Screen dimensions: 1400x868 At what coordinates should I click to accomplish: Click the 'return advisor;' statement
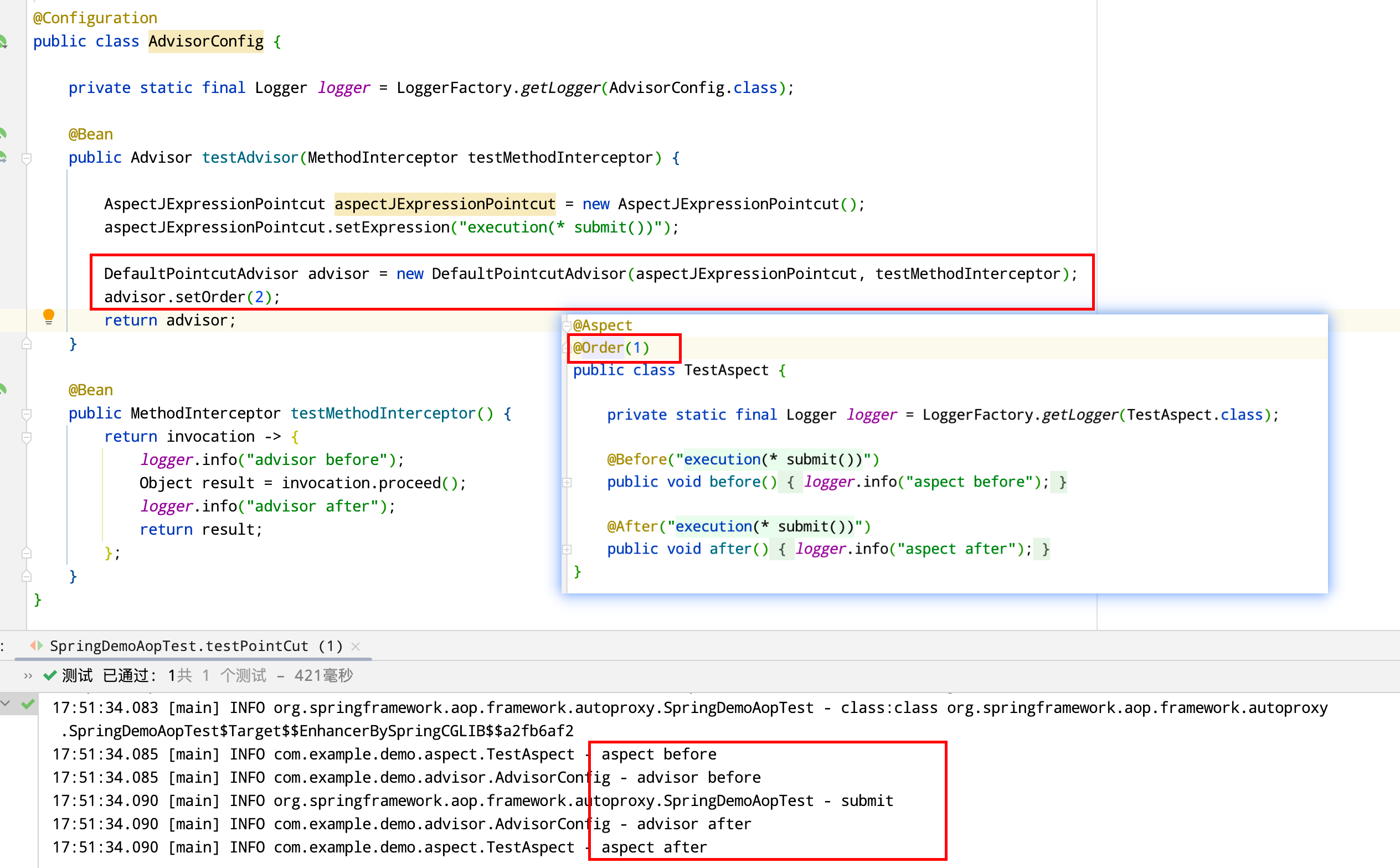tap(170, 321)
